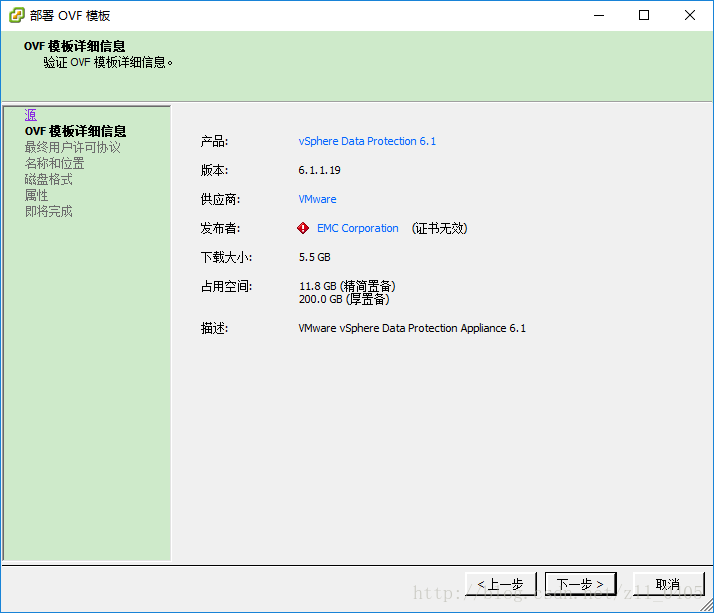
Task: Open the VMware vendor link
Action: 317,199
